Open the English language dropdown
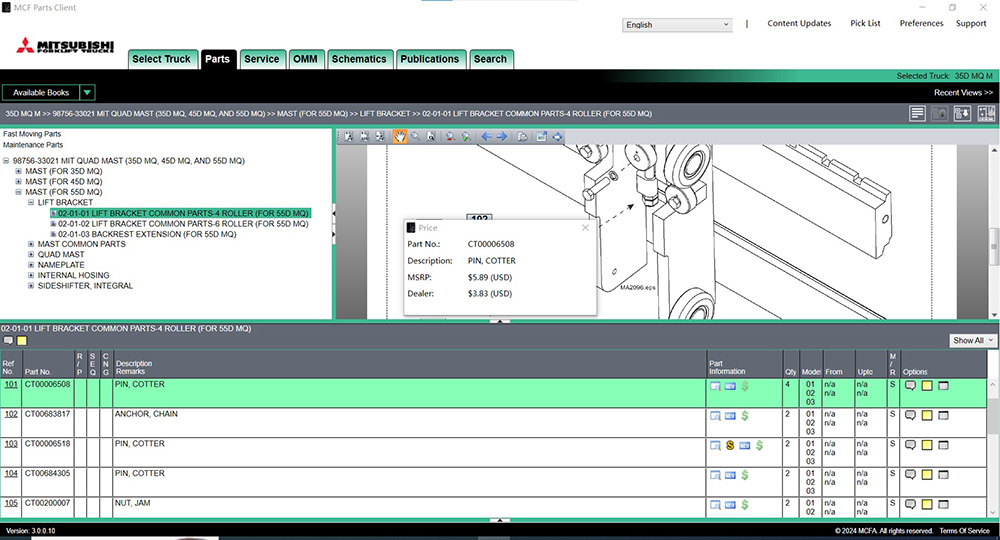The image size is (1000, 540). [x=677, y=25]
